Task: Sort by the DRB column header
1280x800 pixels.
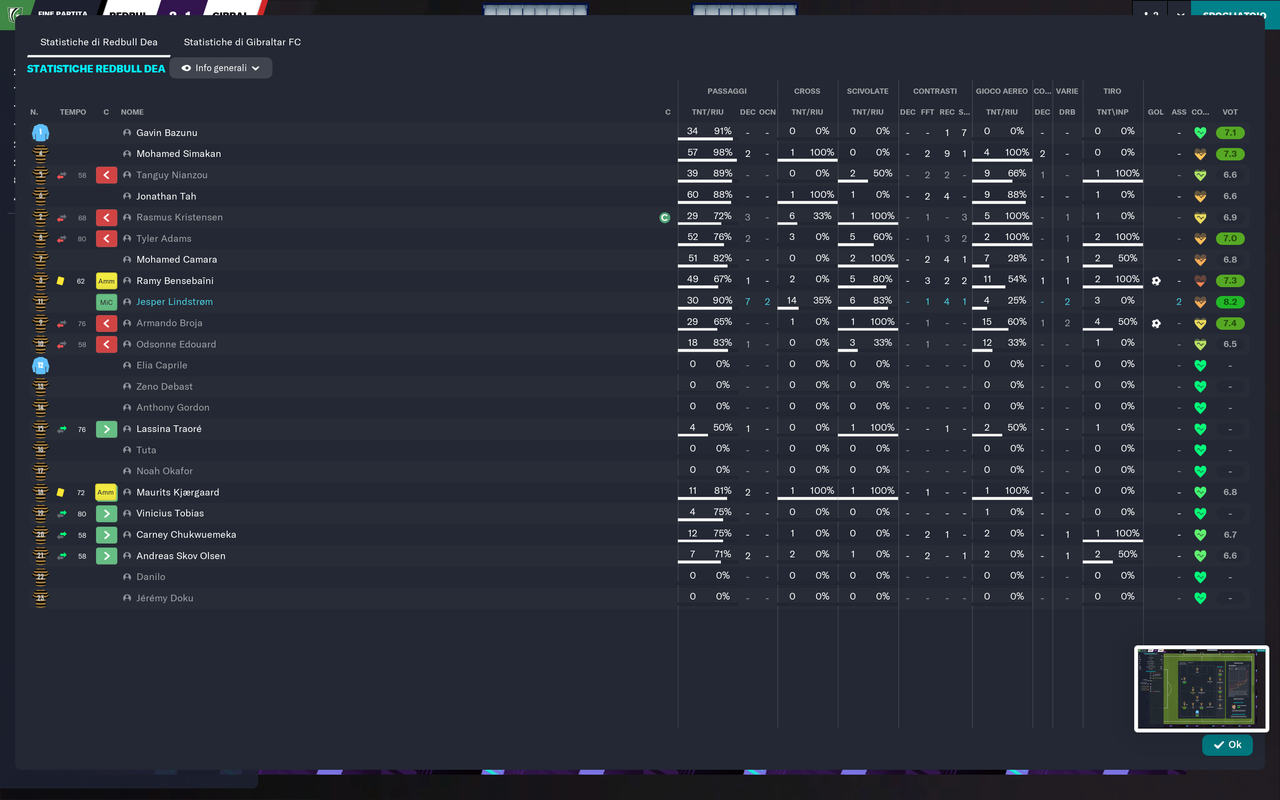Action: [1067, 112]
